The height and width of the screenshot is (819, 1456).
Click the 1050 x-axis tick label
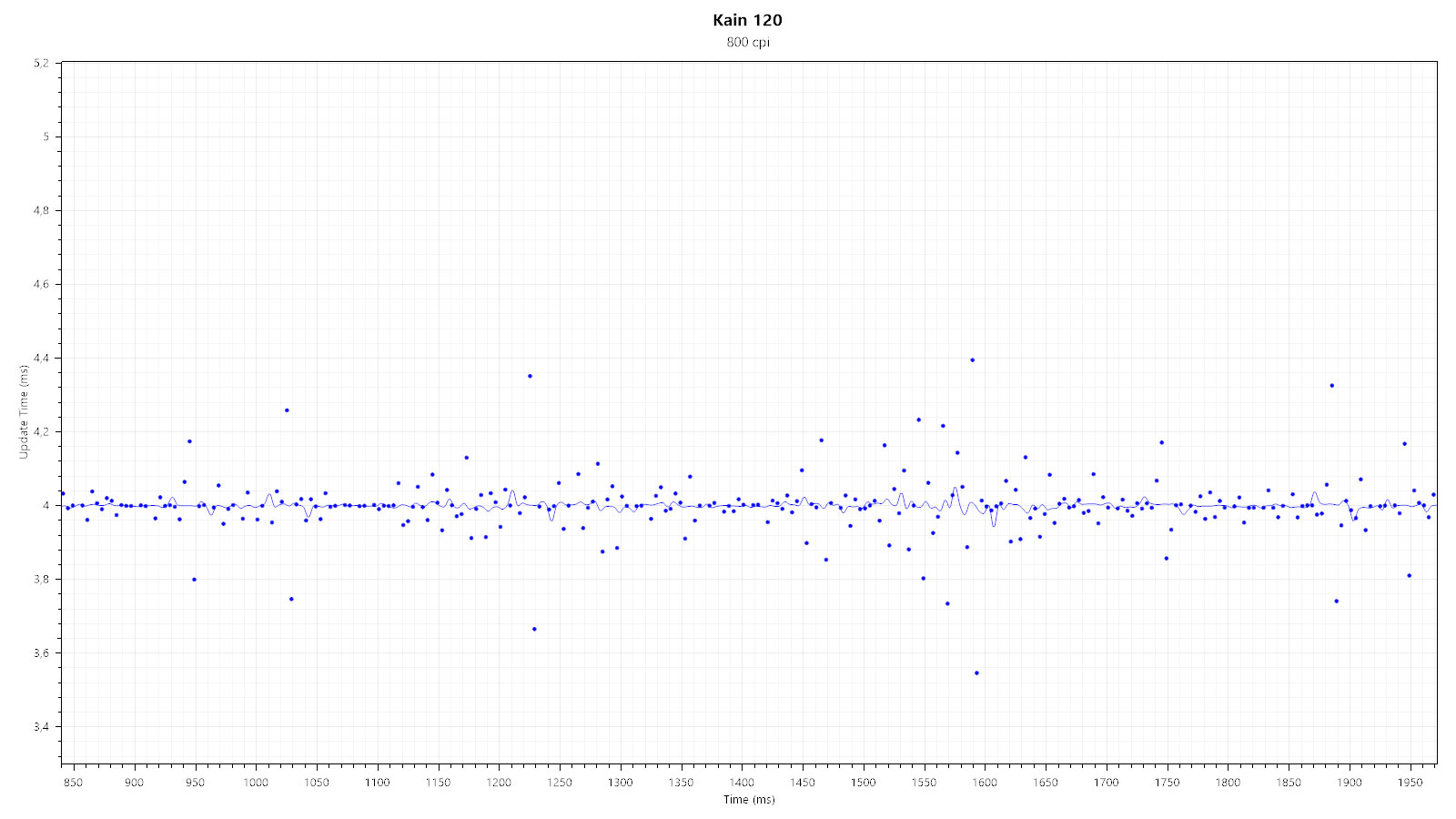pos(317,783)
